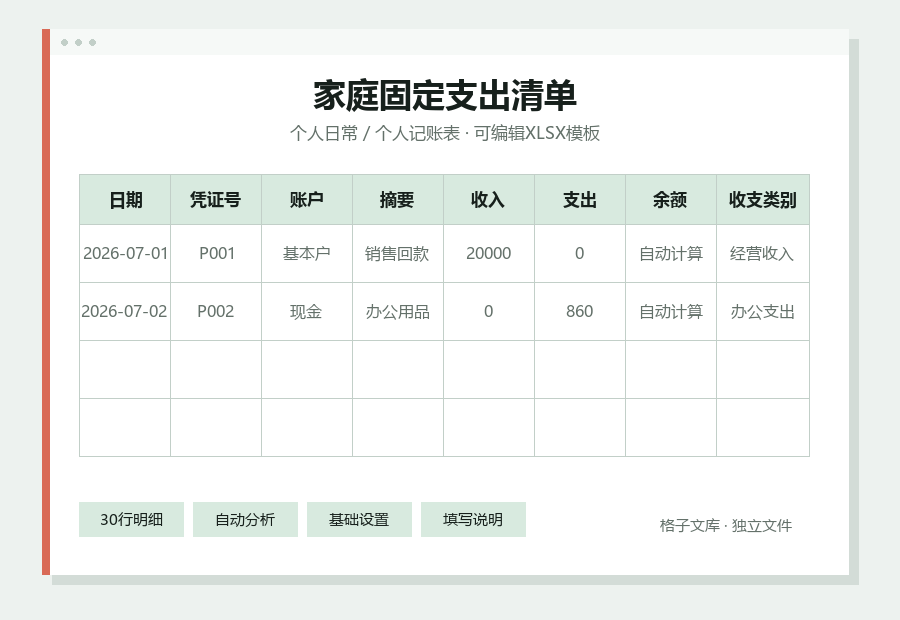Click the income cell 0 in P002 row
900x620 pixels.
point(489,312)
